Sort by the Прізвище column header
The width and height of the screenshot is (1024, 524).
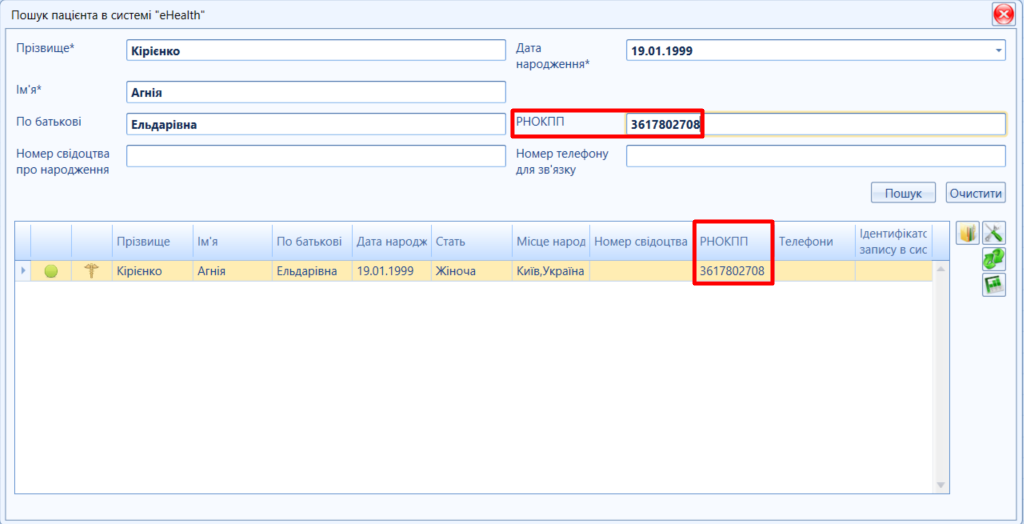click(152, 242)
